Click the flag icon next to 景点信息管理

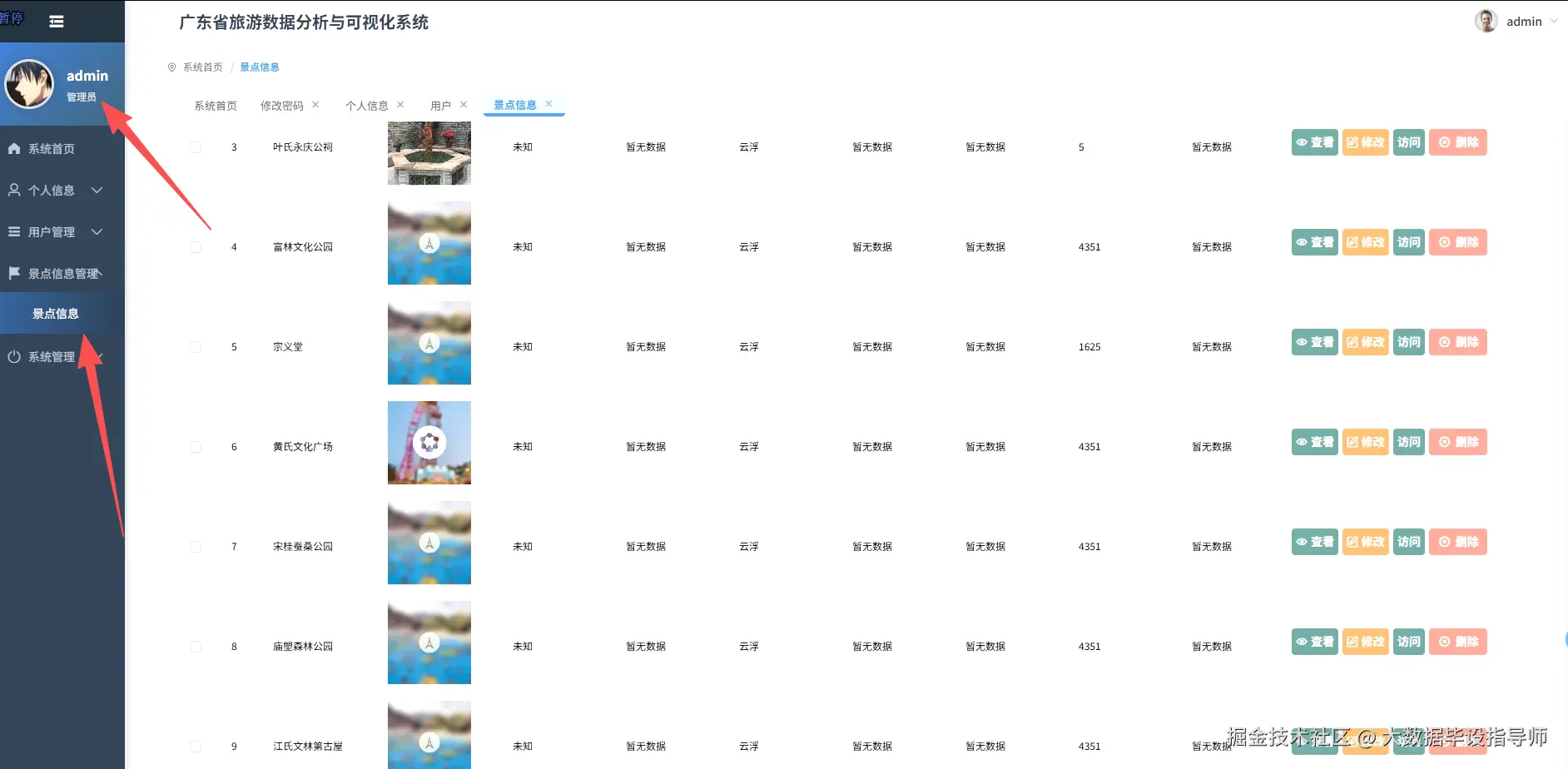[x=12, y=273]
